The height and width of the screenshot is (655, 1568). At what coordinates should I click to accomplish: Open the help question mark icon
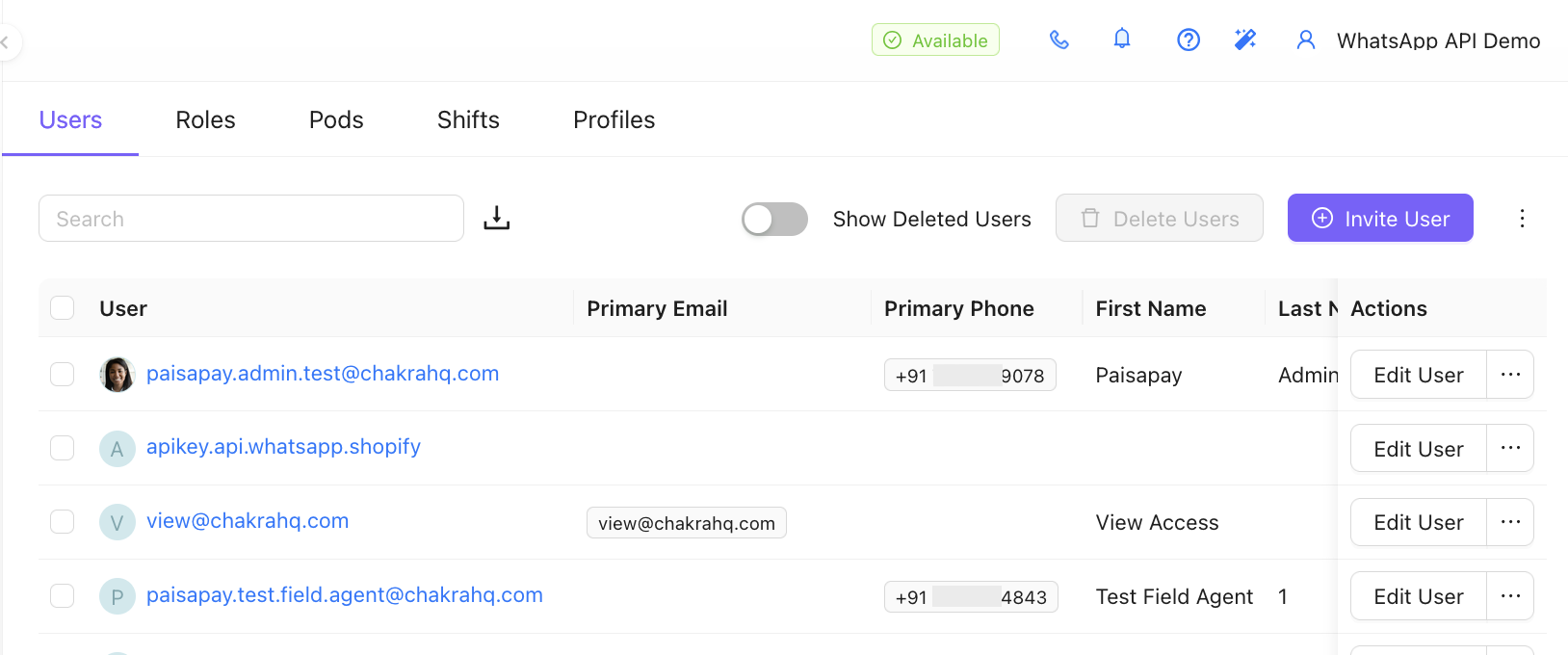tap(1189, 39)
